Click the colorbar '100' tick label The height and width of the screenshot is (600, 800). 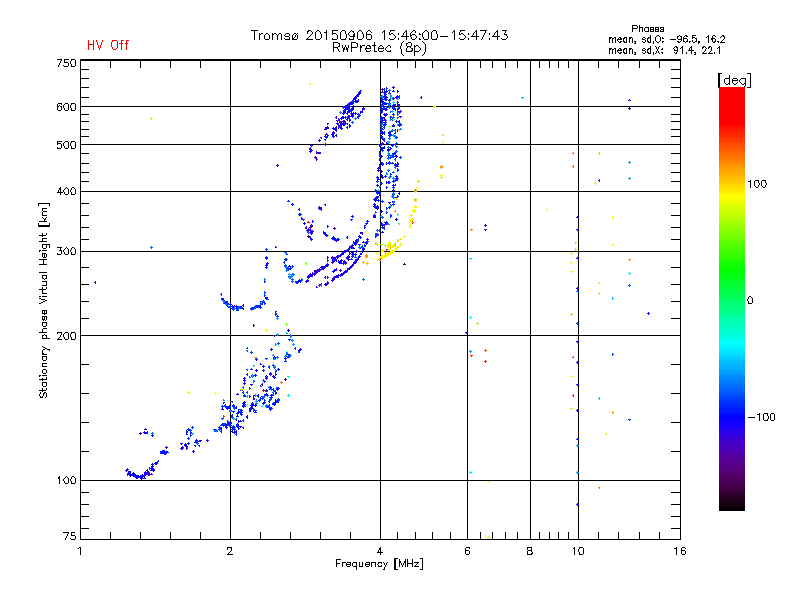click(x=757, y=184)
